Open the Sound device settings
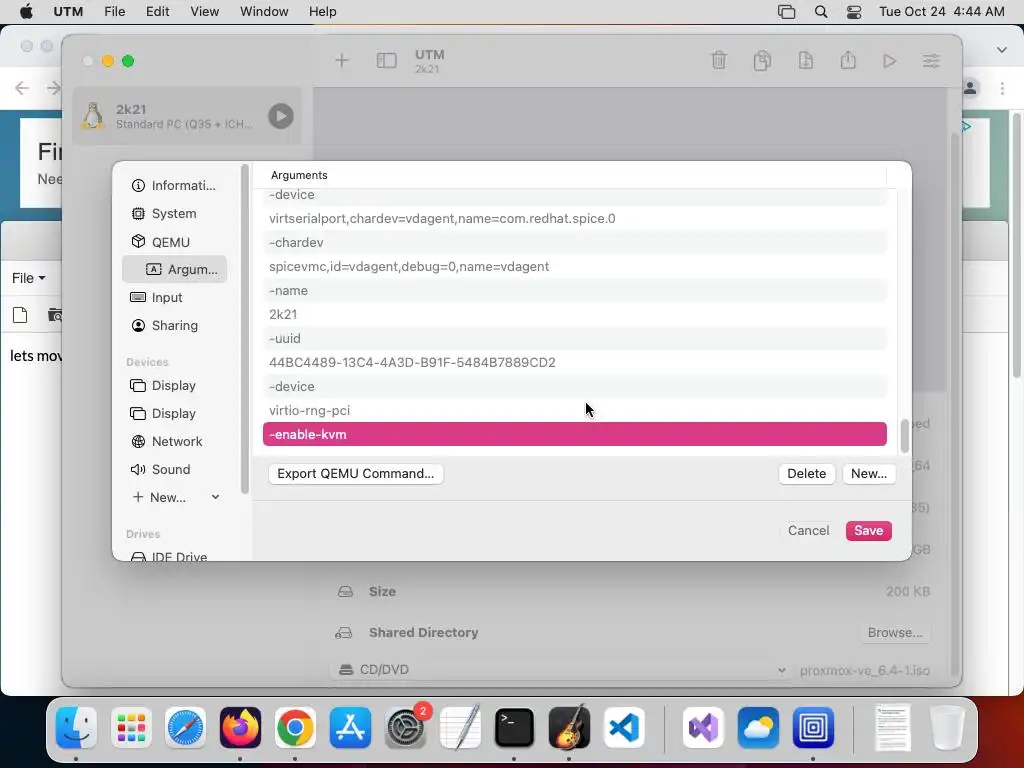Viewport: 1024px width, 768px height. (174, 470)
